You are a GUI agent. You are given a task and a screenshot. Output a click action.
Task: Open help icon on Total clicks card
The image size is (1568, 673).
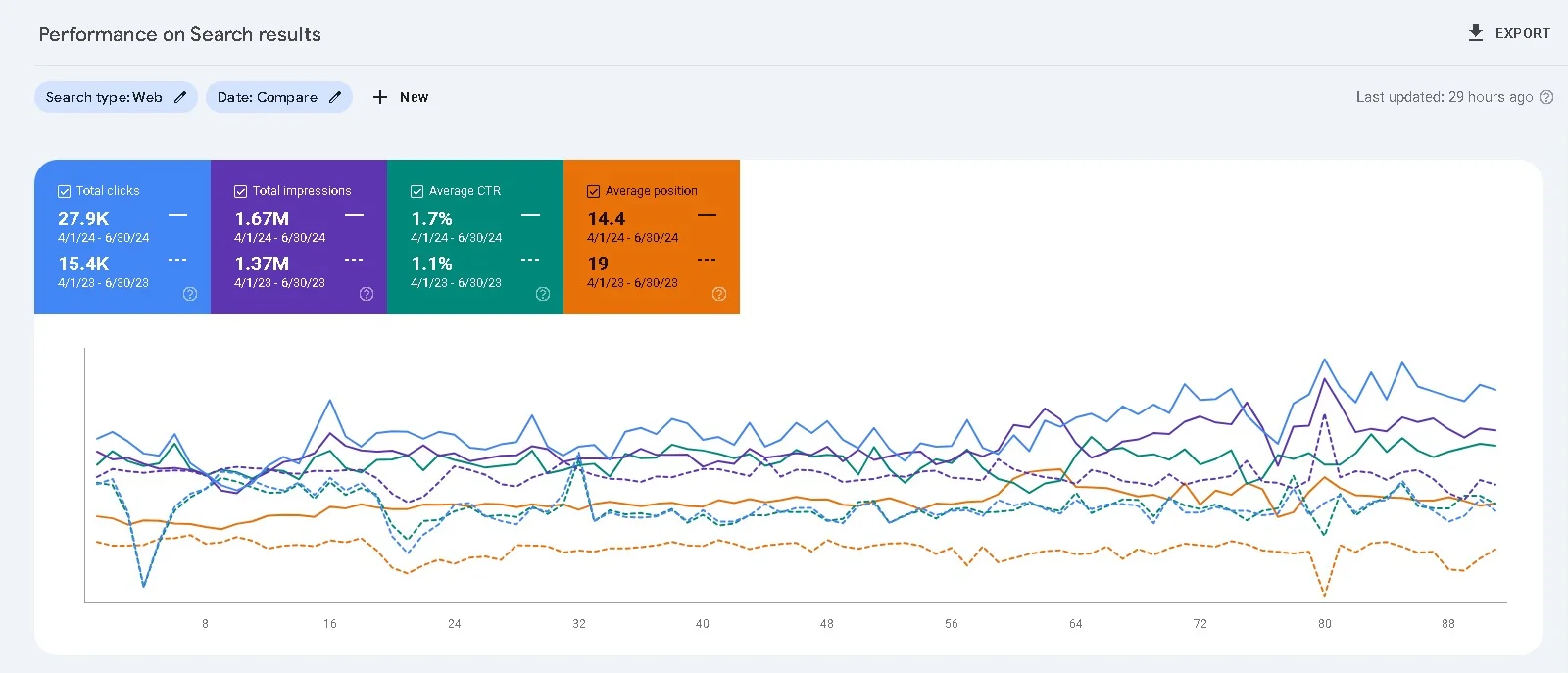(190, 294)
